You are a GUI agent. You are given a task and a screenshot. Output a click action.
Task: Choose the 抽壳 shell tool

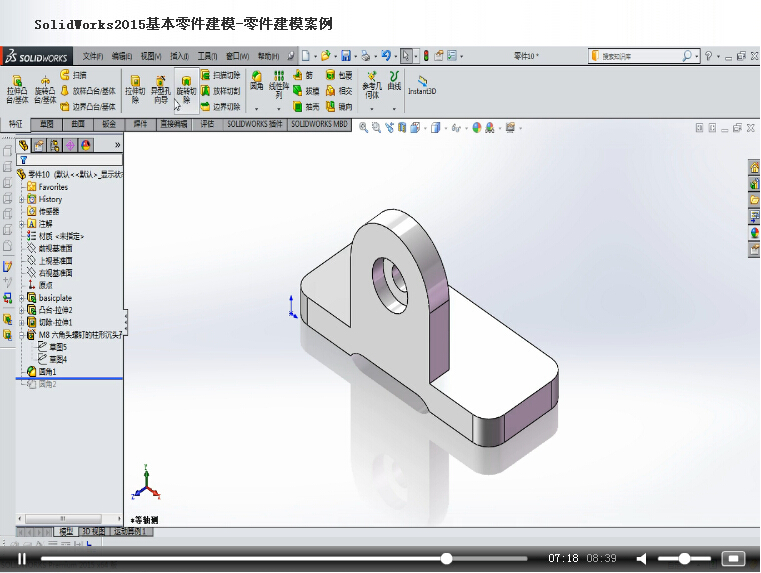[x=306, y=106]
